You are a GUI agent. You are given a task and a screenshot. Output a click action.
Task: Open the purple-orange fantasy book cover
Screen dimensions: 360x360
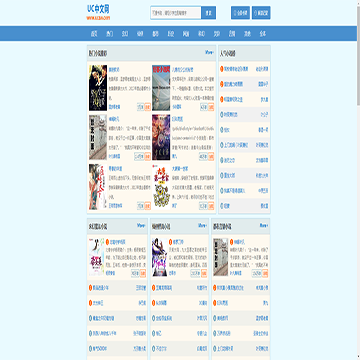pyautogui.click(x=161, y=137)
